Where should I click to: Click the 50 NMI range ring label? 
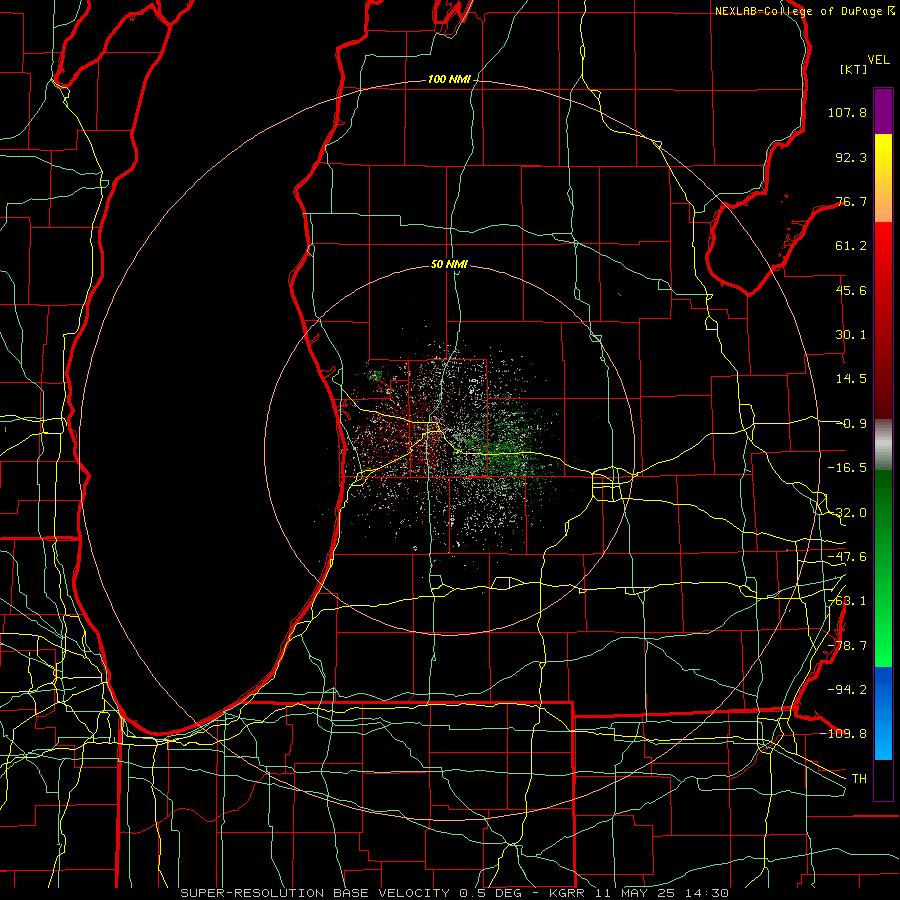click(449, 264)
